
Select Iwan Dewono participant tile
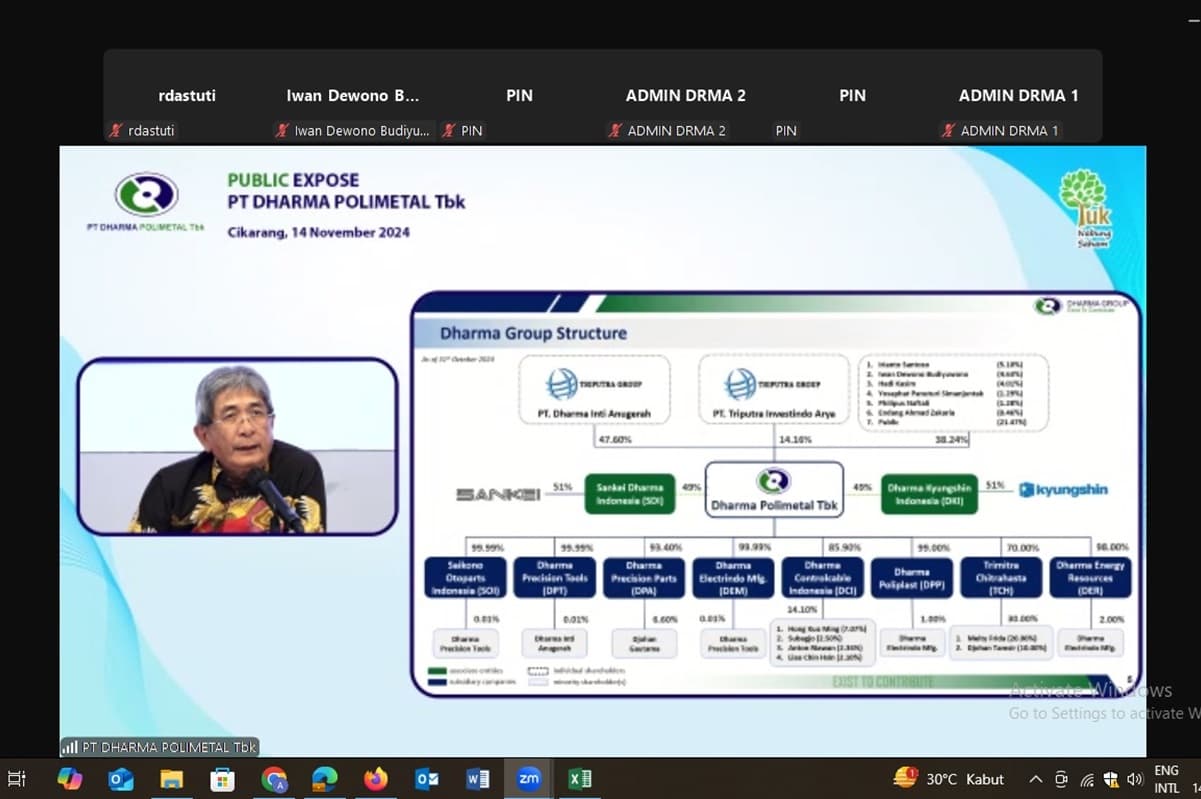pos(353,96)
